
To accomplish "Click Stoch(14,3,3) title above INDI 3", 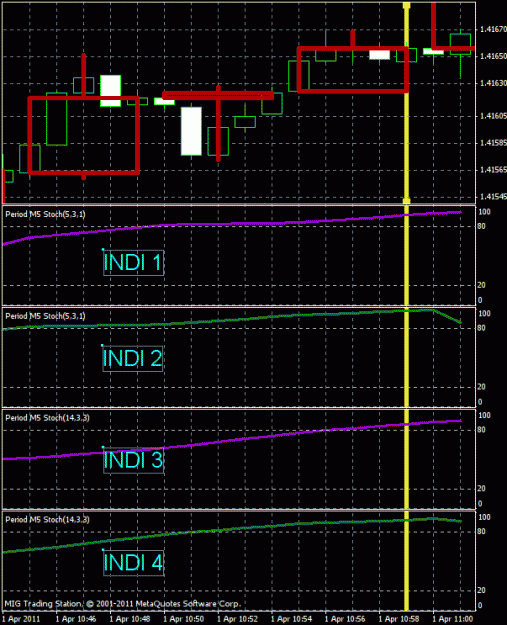I will 47,418.
